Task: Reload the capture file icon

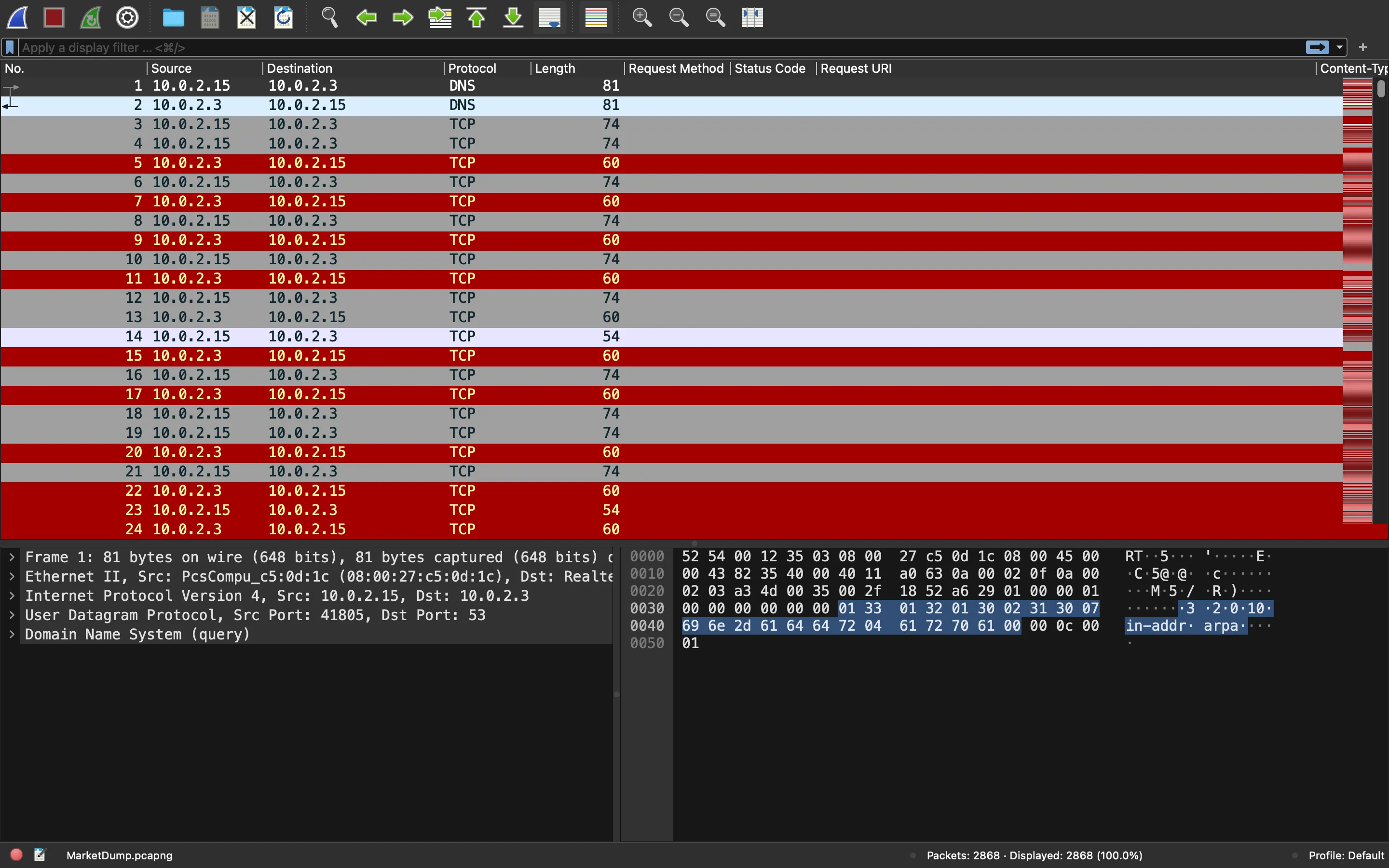Action: coord(284,17)
